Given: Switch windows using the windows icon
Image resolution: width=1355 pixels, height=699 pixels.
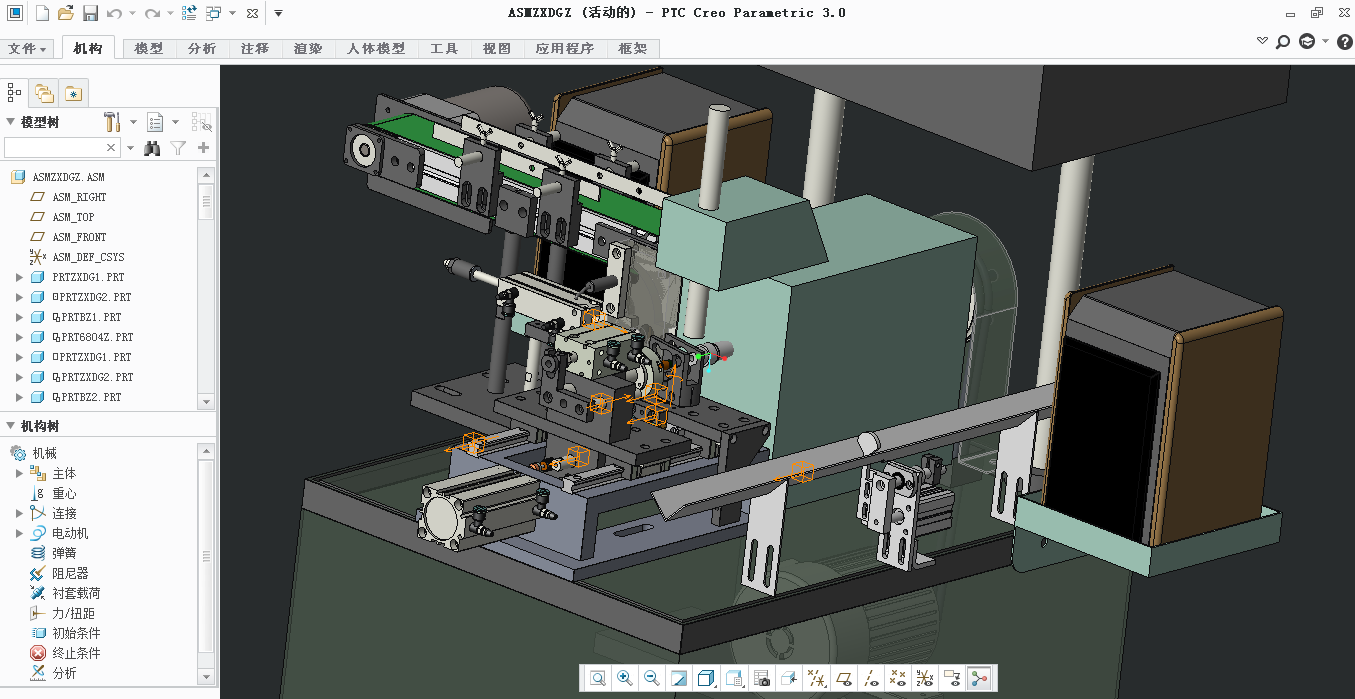Looking at the screenshot, I should coord(214,13).
